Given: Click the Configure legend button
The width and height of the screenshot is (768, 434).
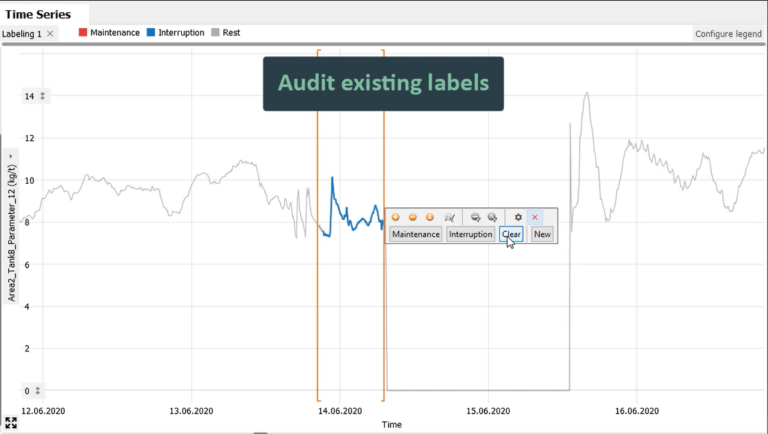Looking at the screenshot, I should tap(728, 34).
